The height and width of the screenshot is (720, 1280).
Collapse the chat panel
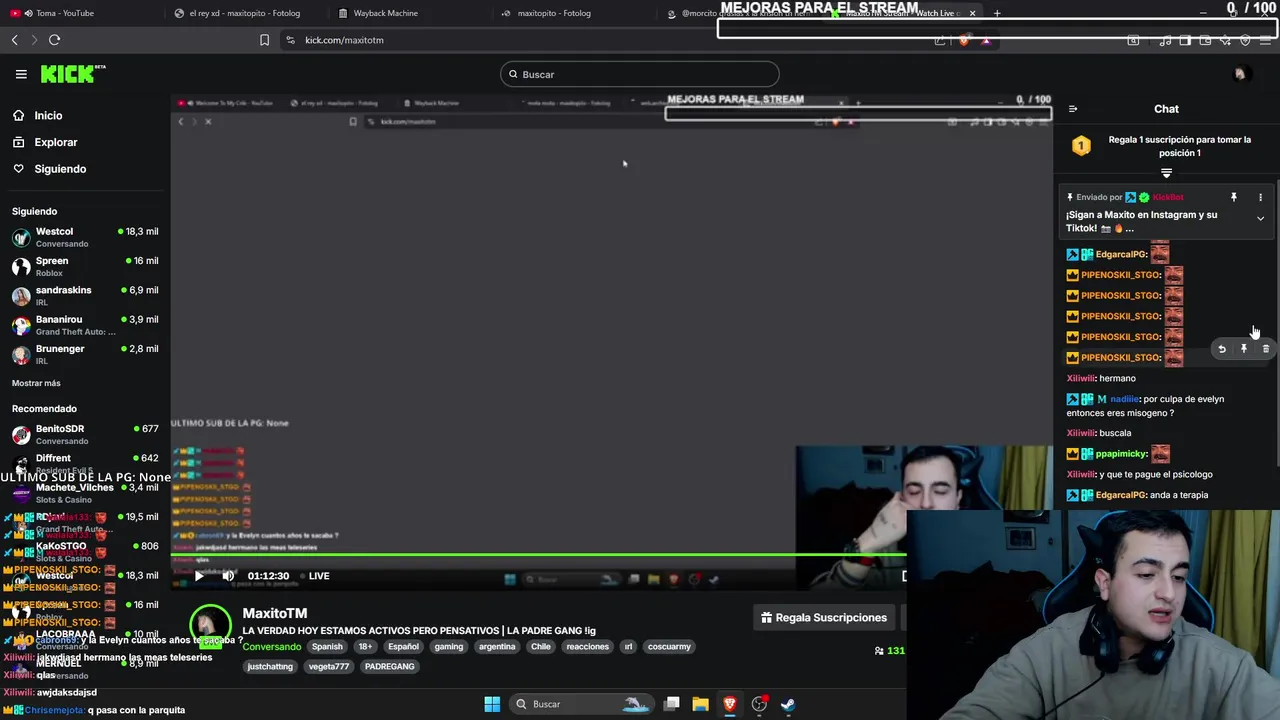(1073, 109)
